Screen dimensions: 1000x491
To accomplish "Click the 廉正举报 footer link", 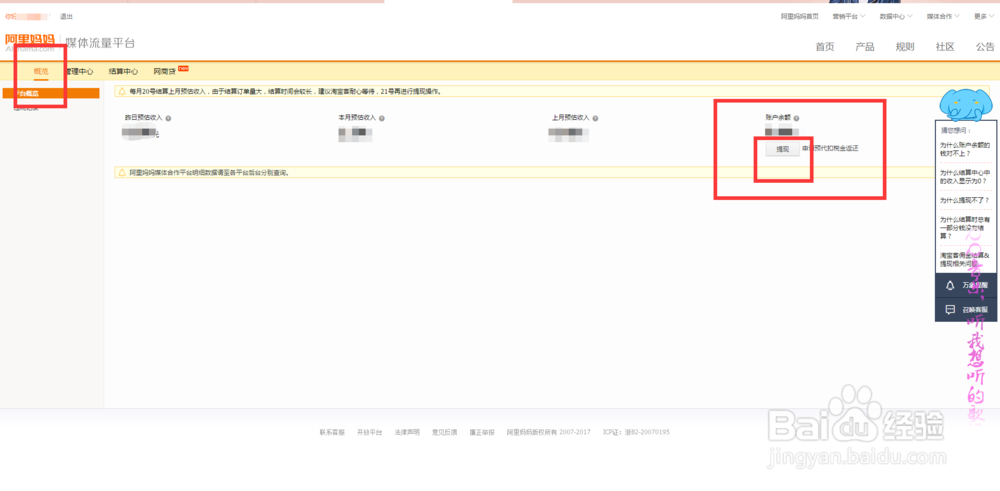I will [482, 432].
